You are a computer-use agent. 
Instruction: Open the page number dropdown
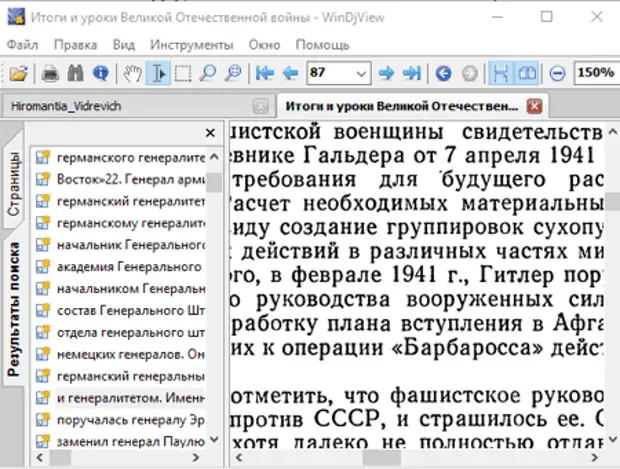coord(361,73)
